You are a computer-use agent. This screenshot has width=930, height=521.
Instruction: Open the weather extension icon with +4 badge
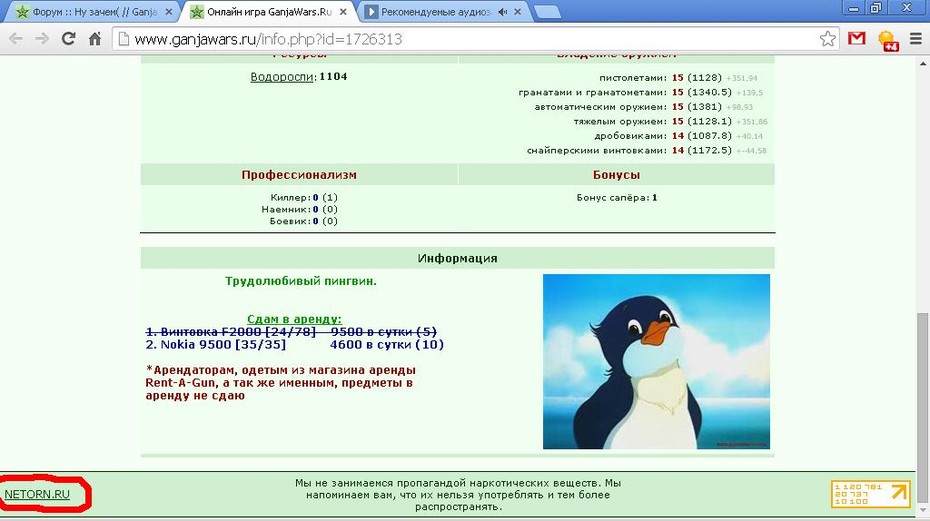(888, 40)
